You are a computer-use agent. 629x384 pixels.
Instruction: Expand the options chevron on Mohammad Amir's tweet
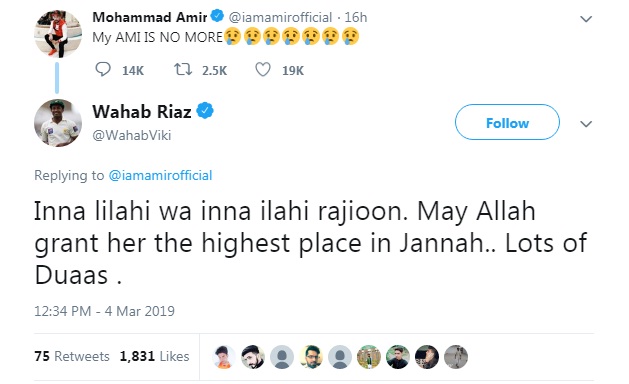[x=586, y=19]
